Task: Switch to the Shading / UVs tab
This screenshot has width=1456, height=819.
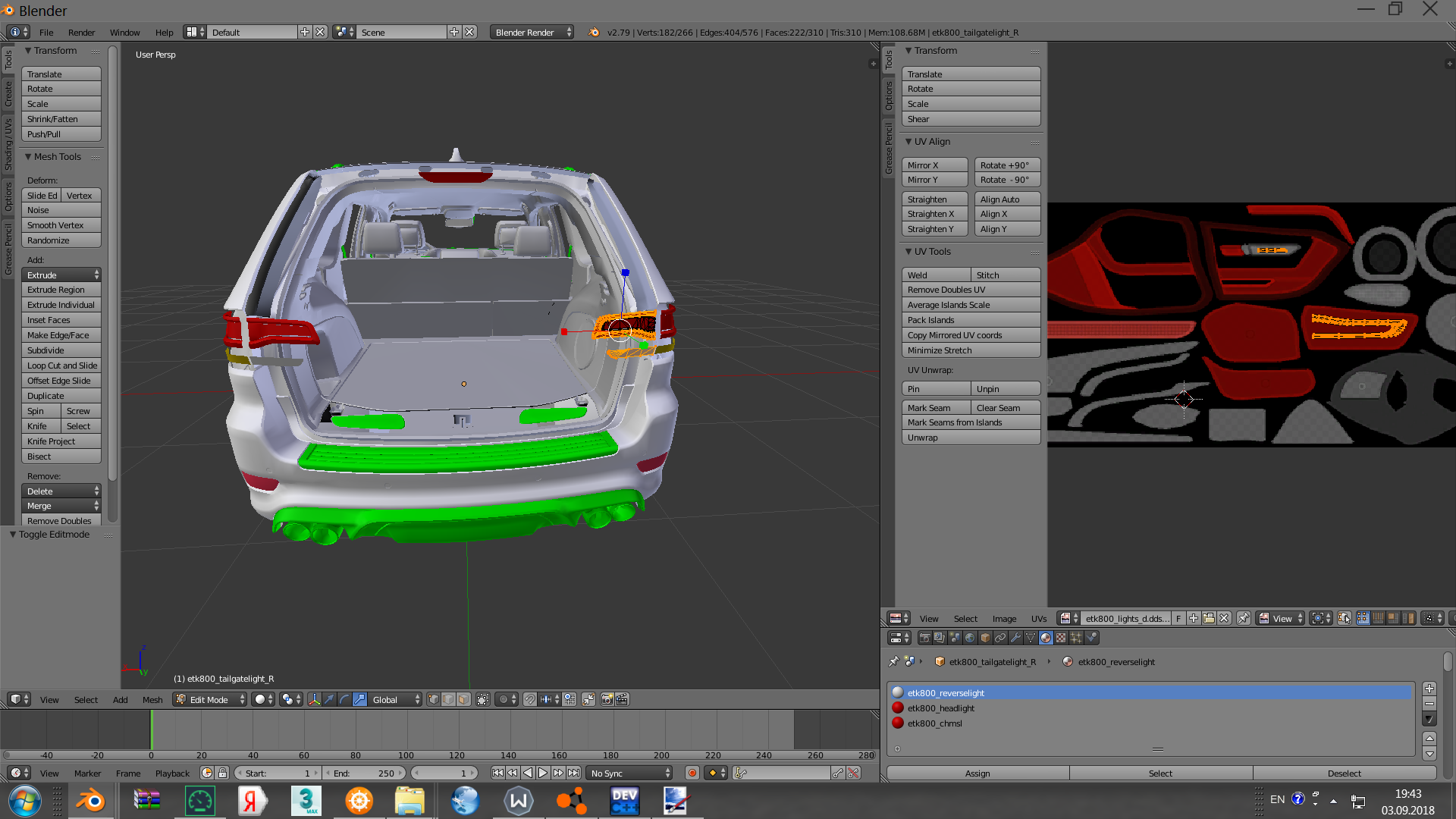Action: [x=8, y=143]
